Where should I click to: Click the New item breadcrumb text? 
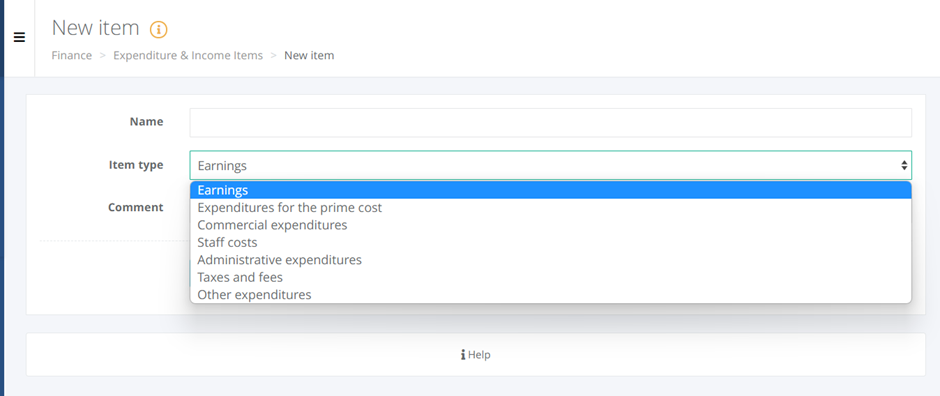point(309,56)
